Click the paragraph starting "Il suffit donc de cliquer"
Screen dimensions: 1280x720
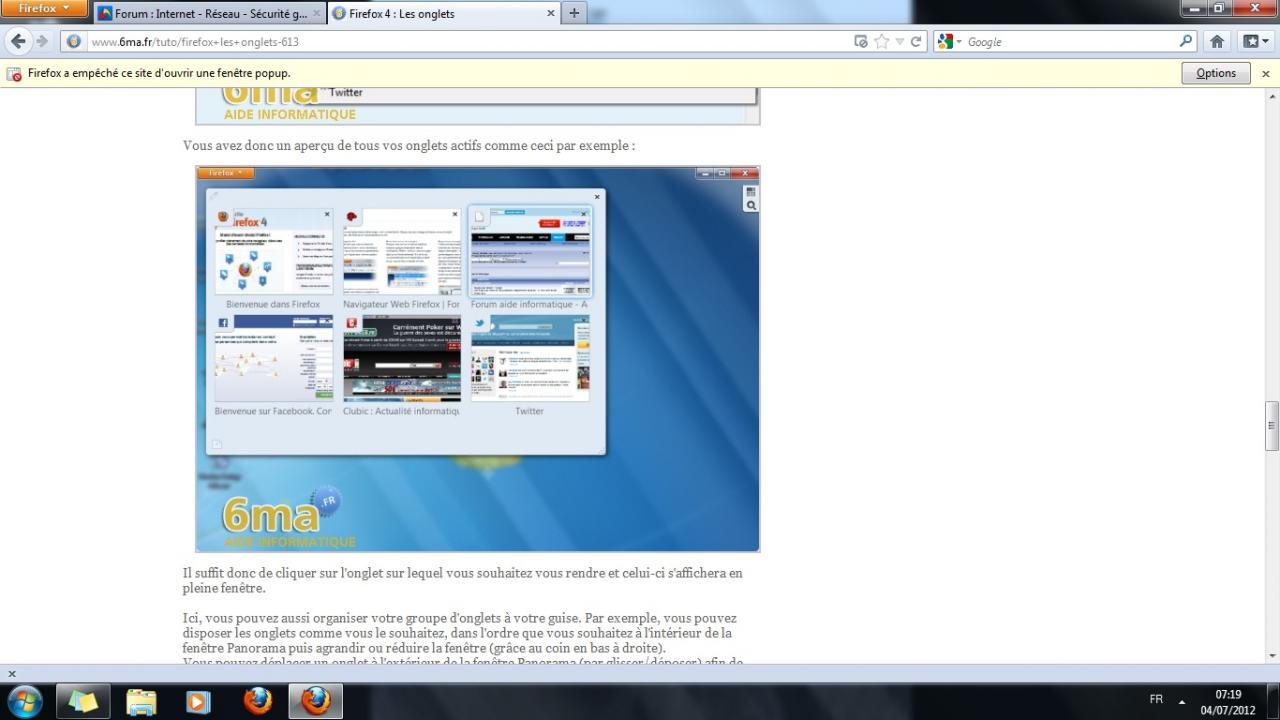pyautogui.click(x=463, y=580)
